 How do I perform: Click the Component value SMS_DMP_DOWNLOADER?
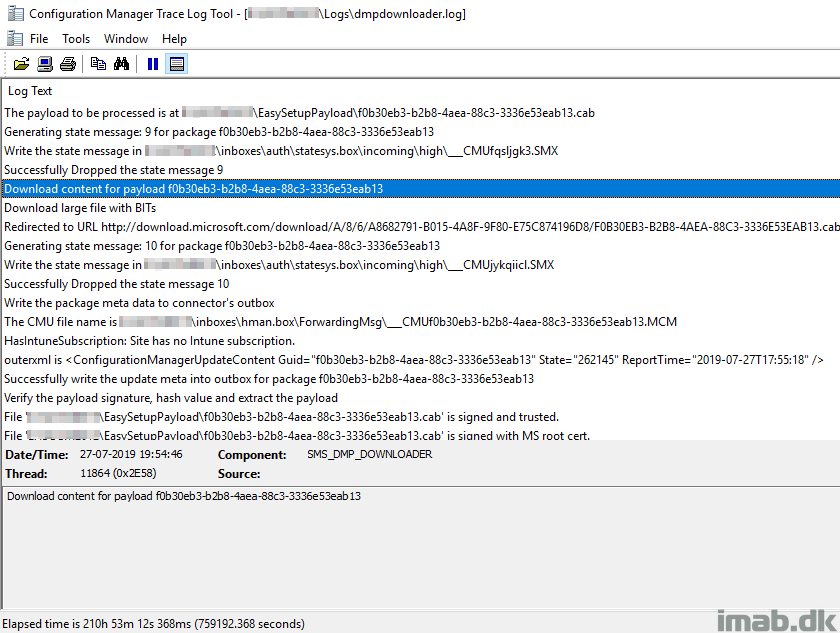(x=370, y=455)
